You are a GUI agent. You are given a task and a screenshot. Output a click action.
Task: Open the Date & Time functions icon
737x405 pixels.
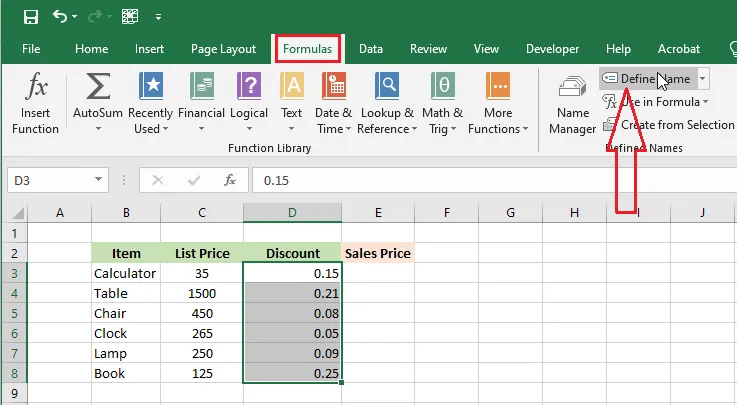(334, 86)
